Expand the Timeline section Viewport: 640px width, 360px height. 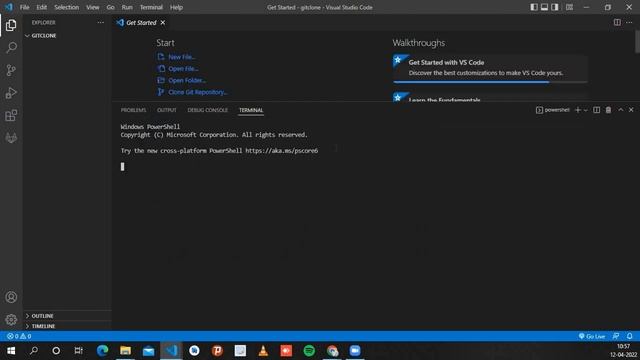point(67,326)
